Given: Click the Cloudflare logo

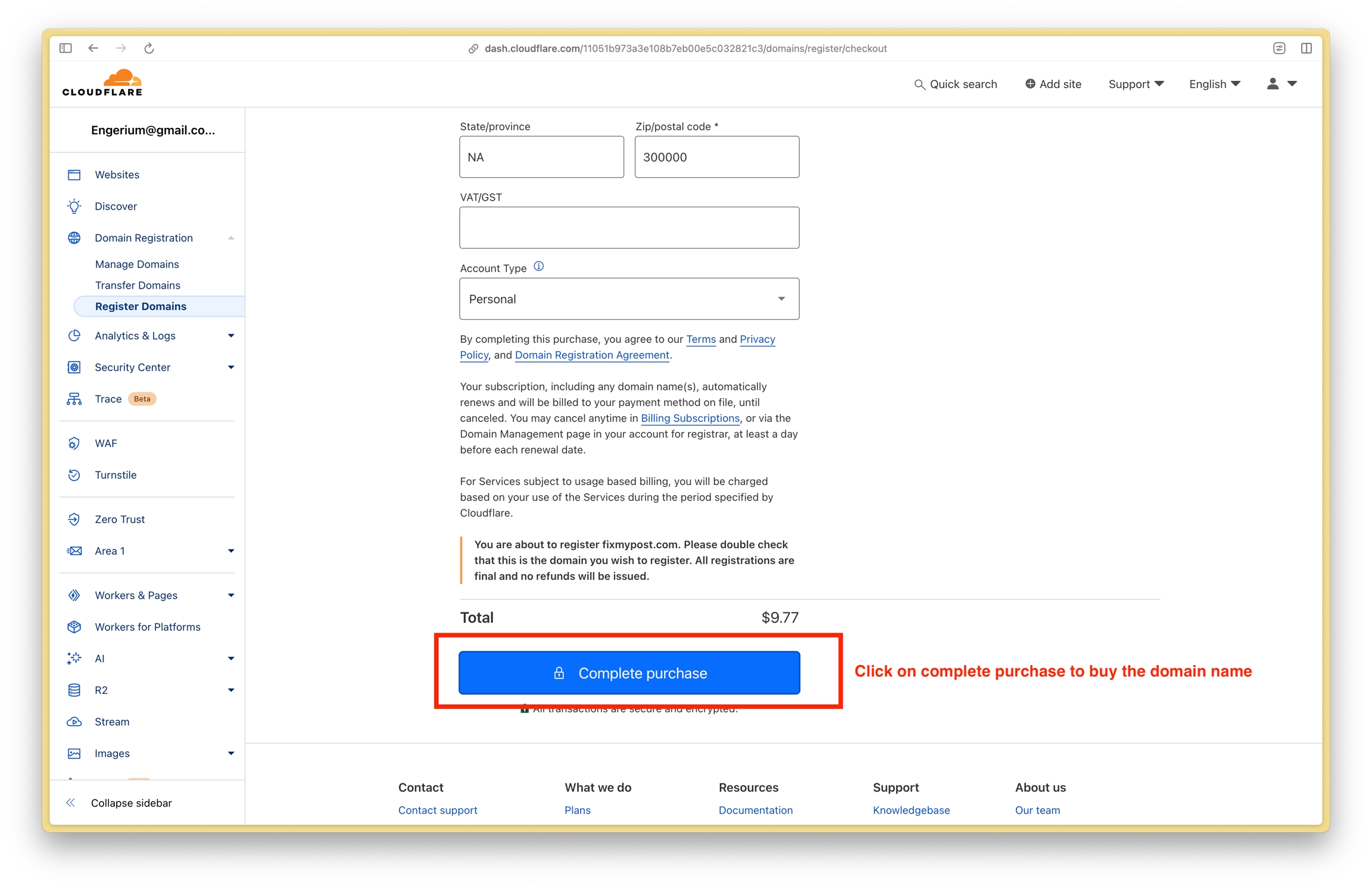Looking at the screenshot, I should pyautogui.click(x=102, y=83).
